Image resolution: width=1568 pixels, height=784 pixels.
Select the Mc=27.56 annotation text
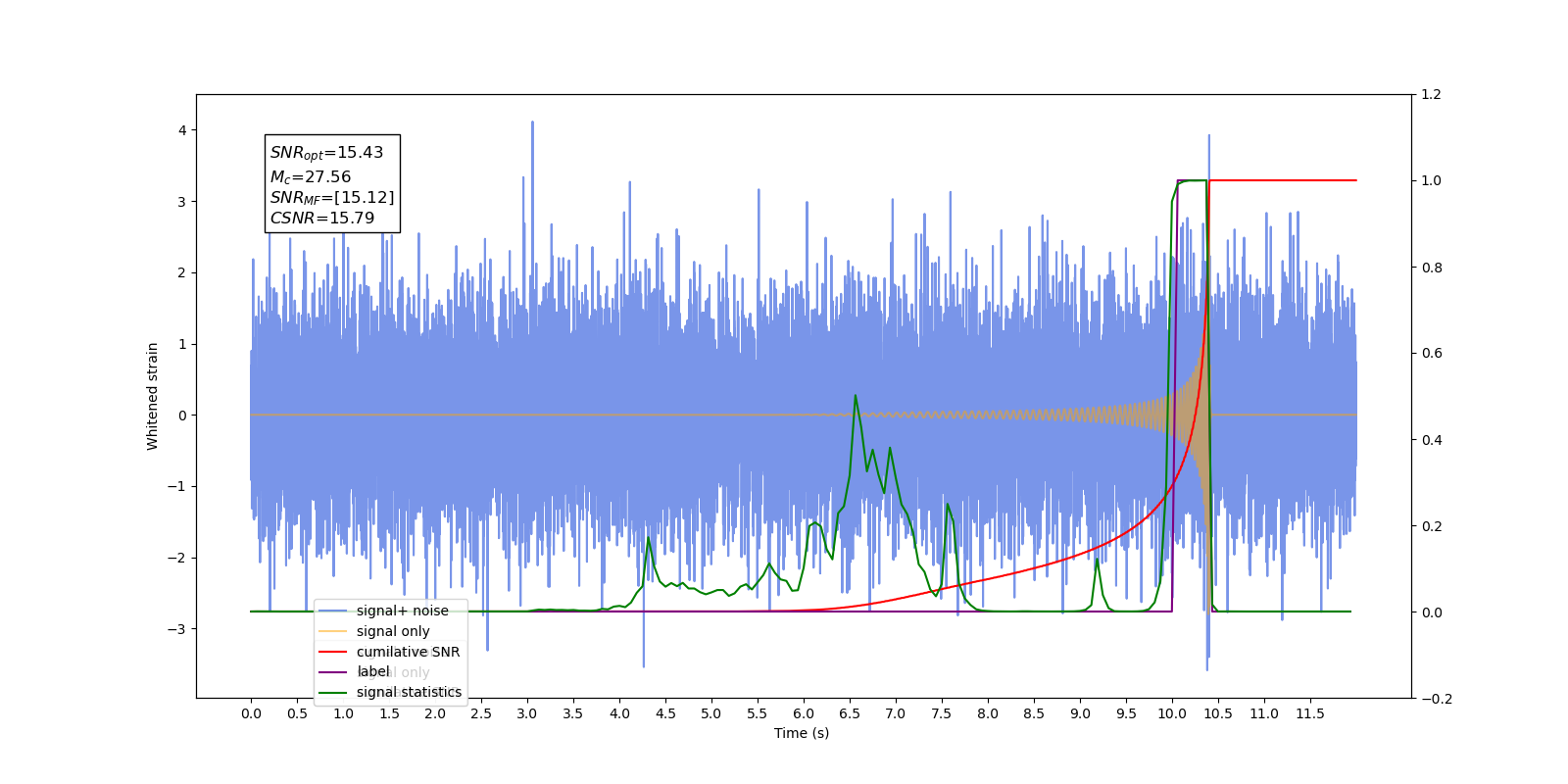tap(310, 177)
